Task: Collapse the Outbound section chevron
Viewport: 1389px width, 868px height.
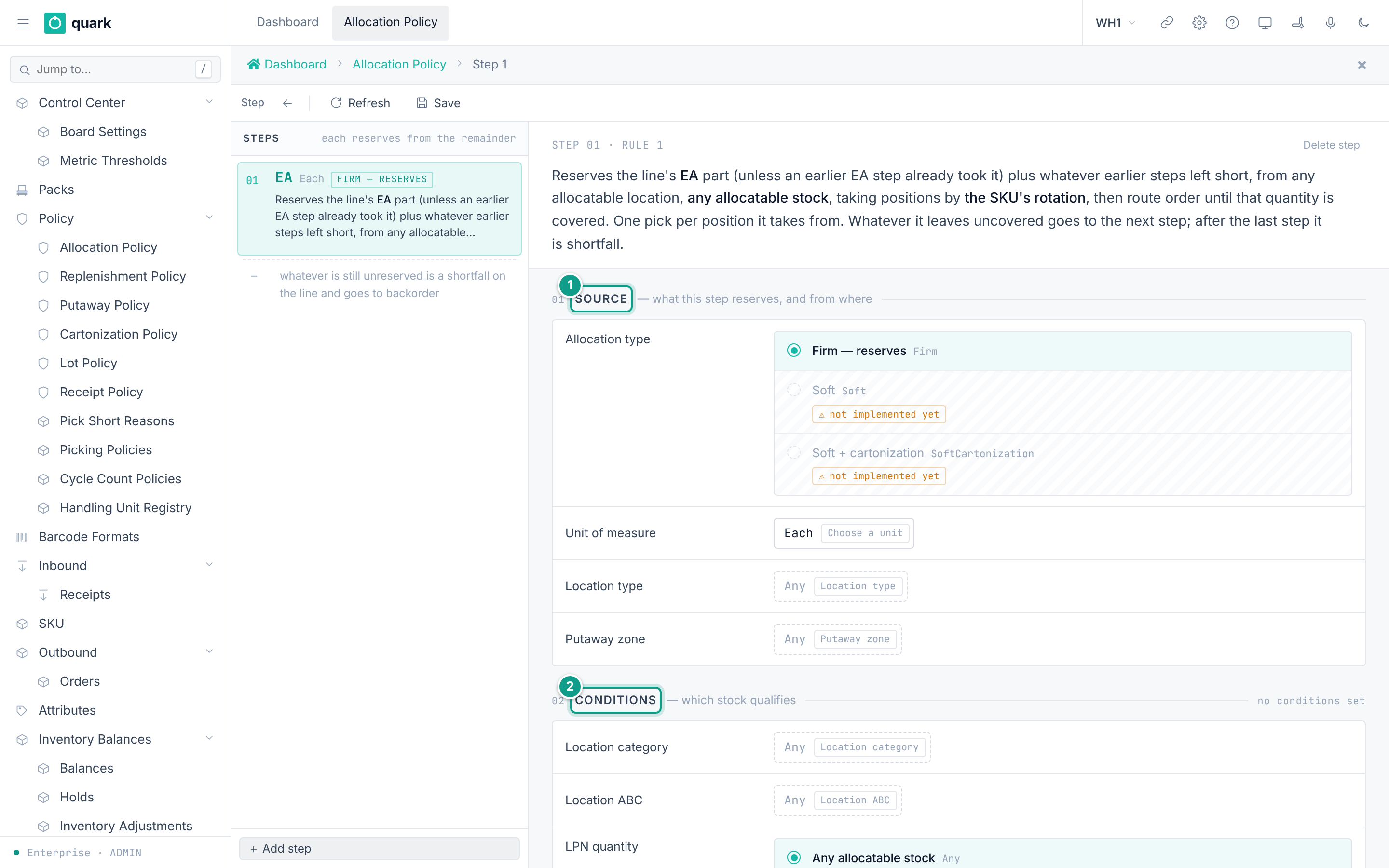Action: tap(209, 651)
